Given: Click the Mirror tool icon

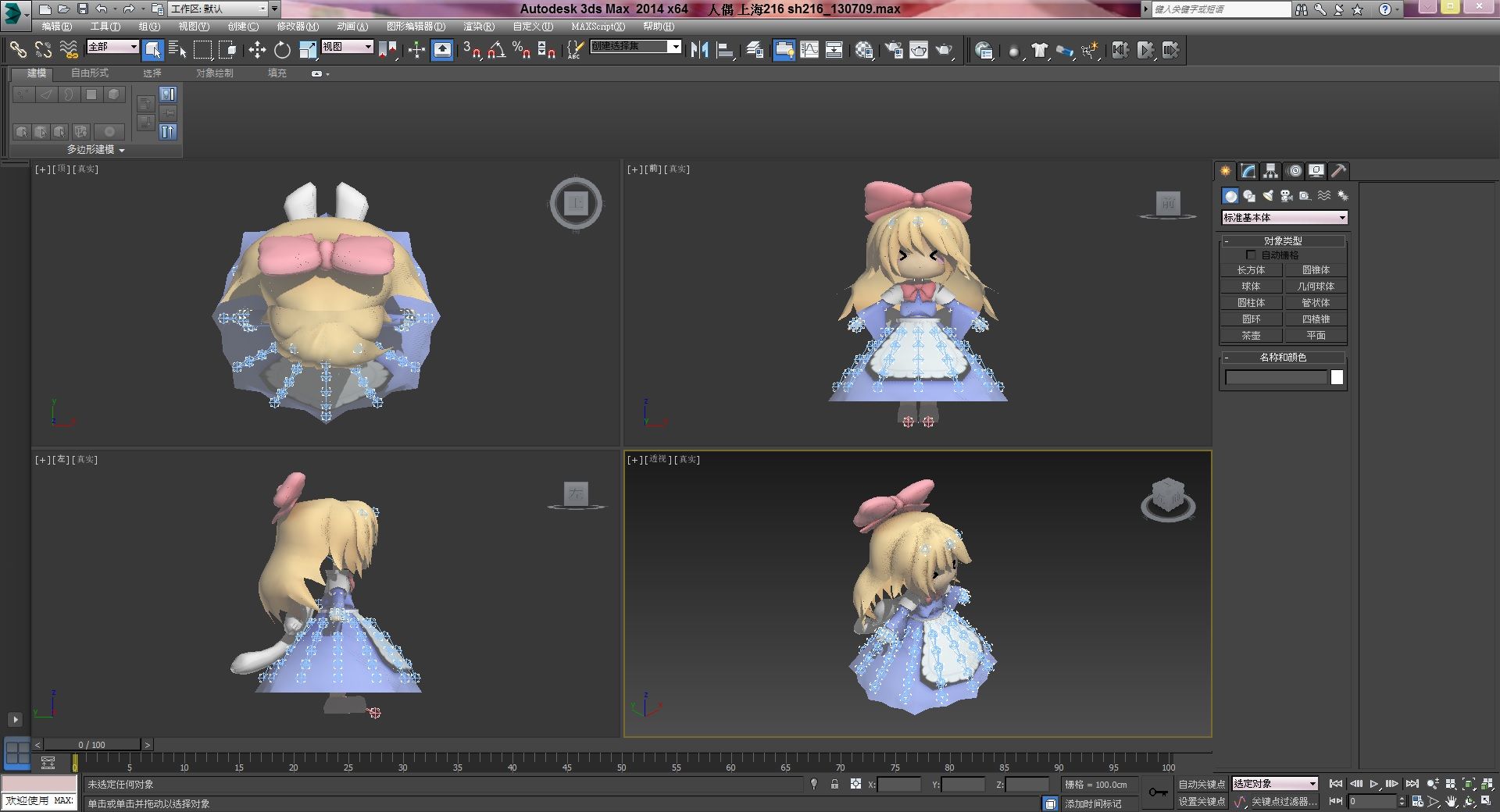Looking at the screenshot, I should 699,50.
